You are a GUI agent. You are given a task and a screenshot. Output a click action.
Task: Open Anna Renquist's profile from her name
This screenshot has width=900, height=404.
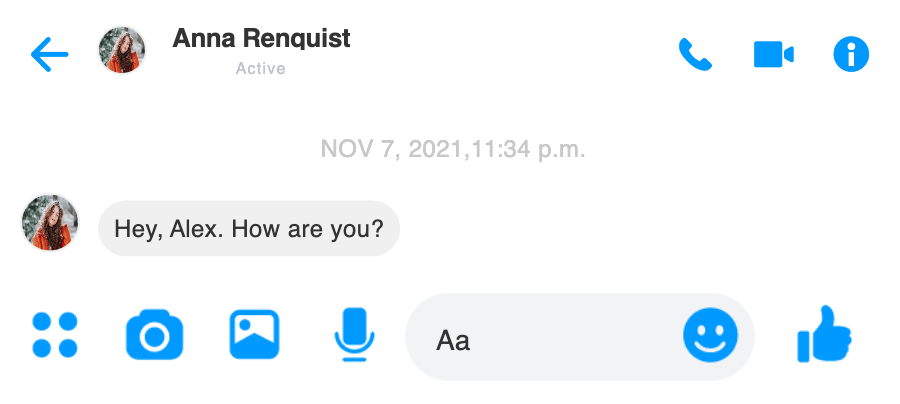click(x=261, y=39)
